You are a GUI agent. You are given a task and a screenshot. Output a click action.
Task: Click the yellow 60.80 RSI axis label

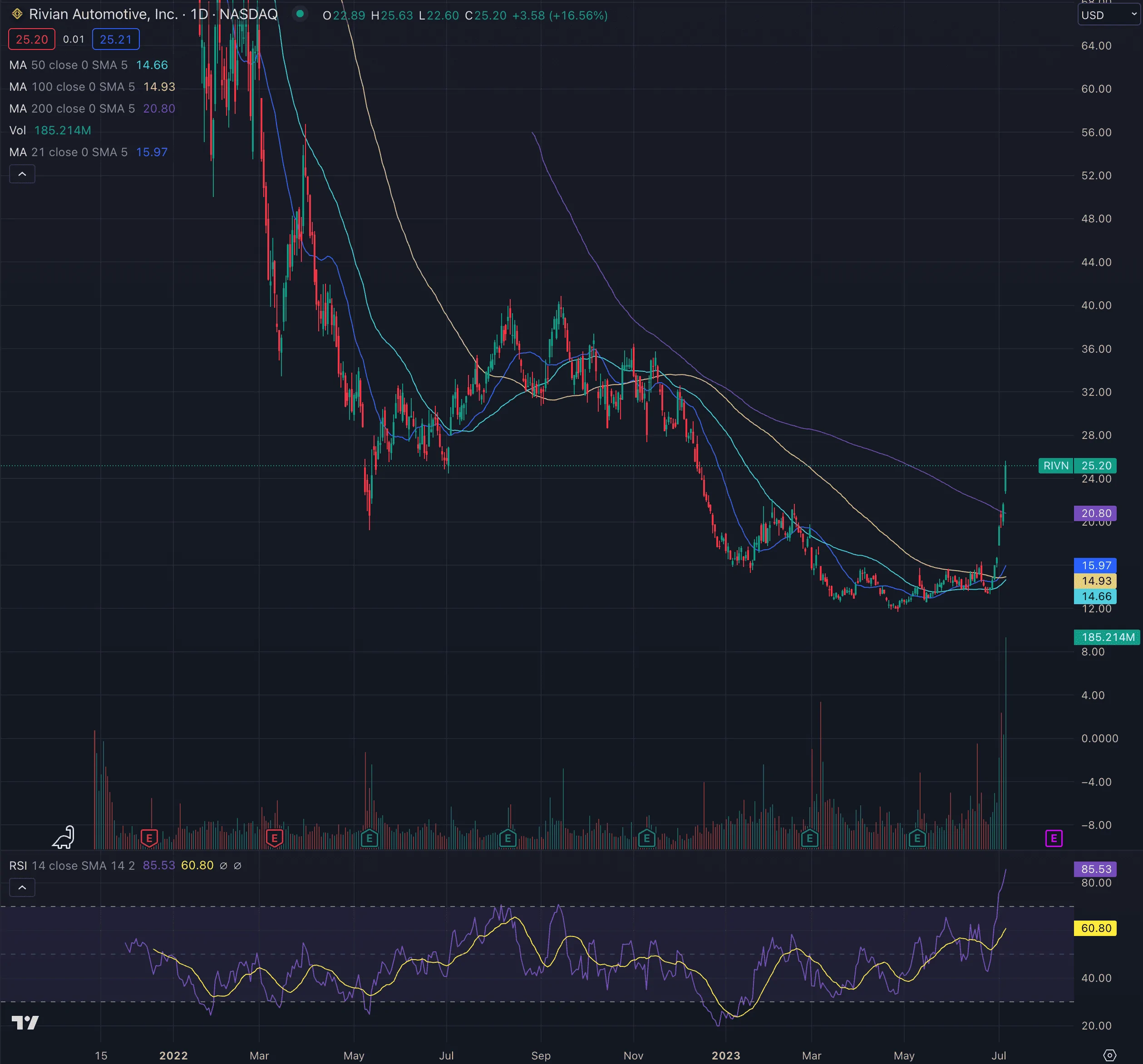(1095, 928)
